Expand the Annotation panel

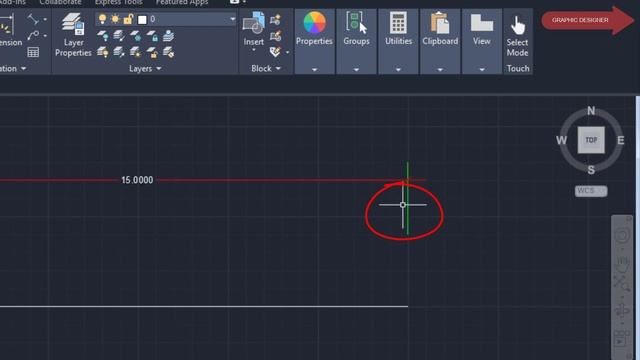[13, 69]
